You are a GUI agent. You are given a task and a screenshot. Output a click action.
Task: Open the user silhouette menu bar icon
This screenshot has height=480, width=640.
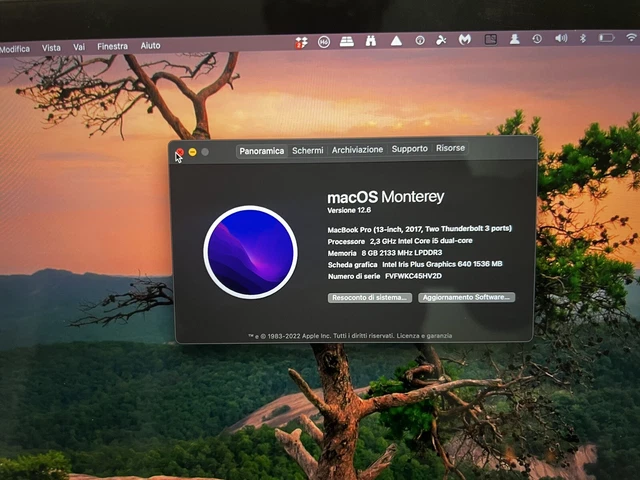(x=514, y=39)
